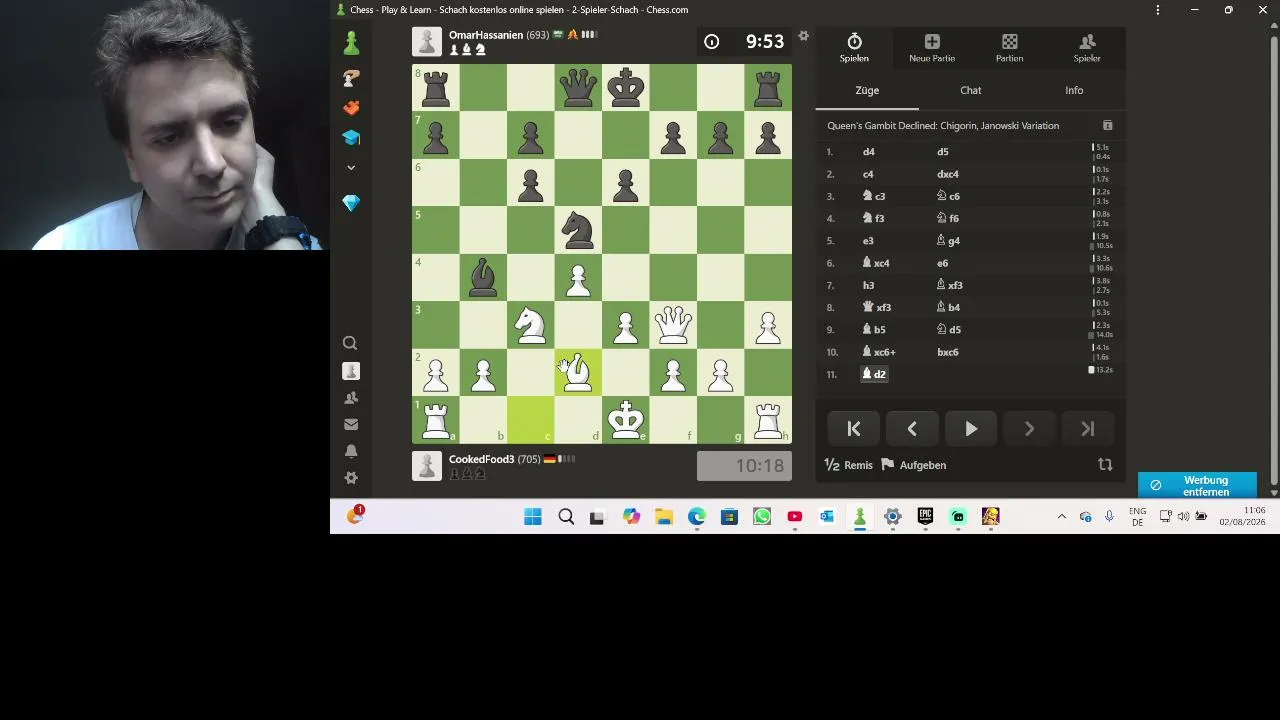Resign with Aufgeben button

(914, 465)
